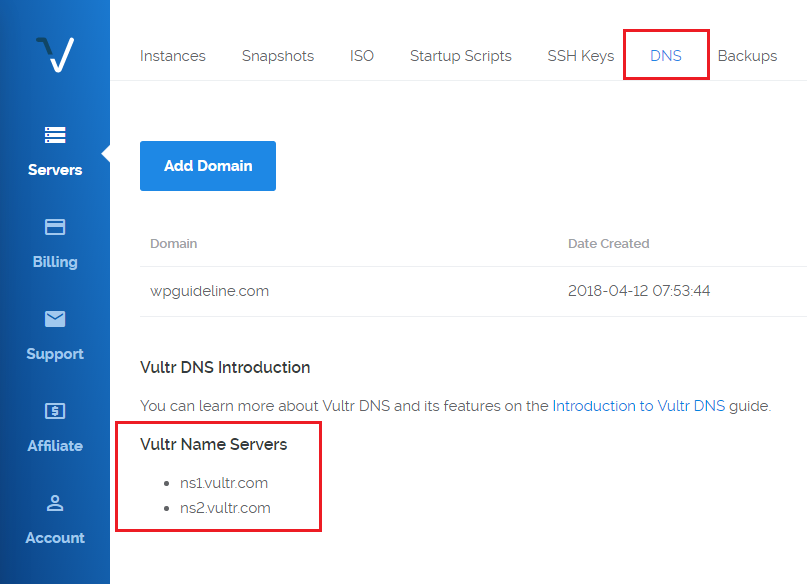Open the Servers stack icon
807x584 pixels.
pyautogui.click(x=55, y=135)
